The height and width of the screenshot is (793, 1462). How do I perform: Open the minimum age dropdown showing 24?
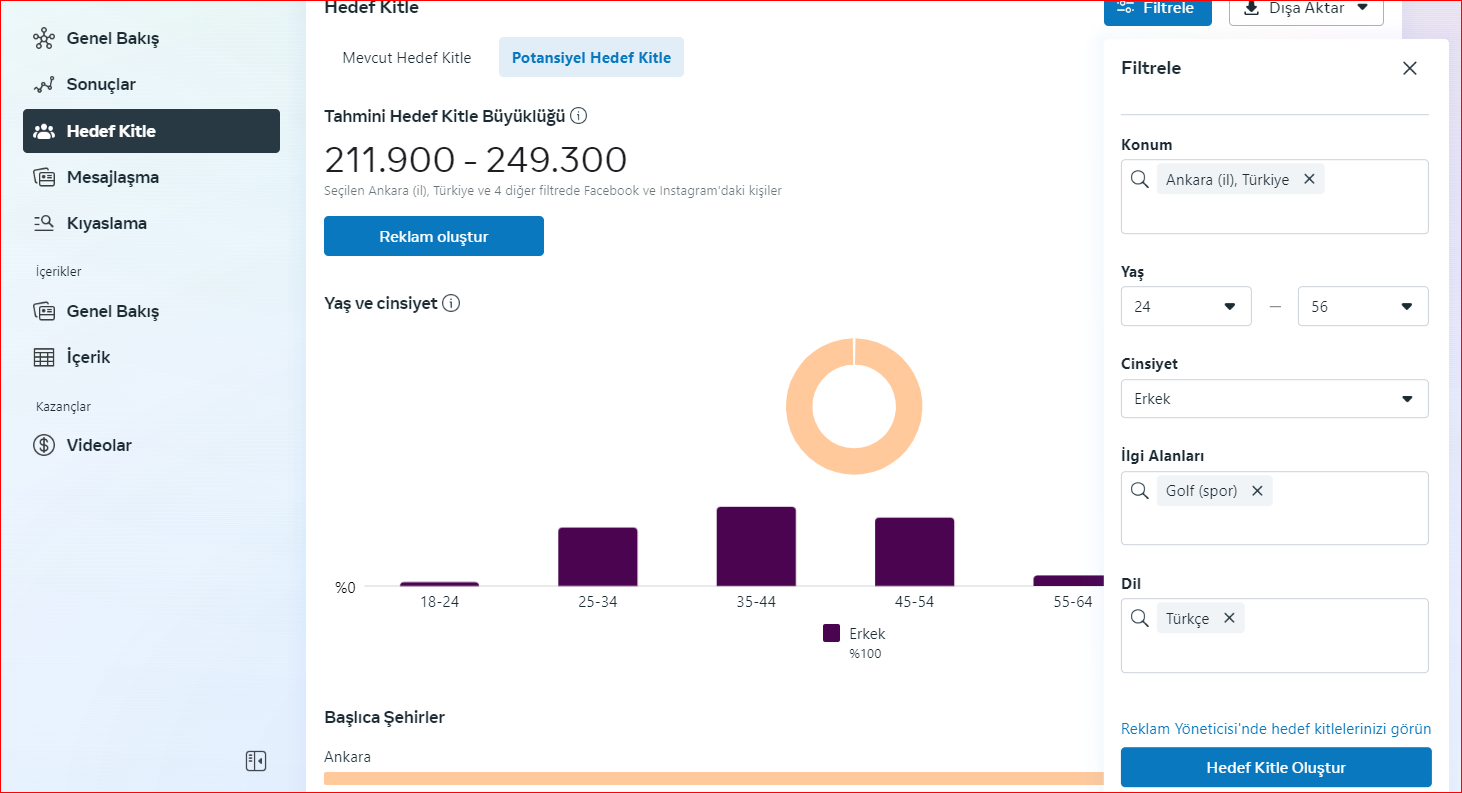coord(1186,307)
